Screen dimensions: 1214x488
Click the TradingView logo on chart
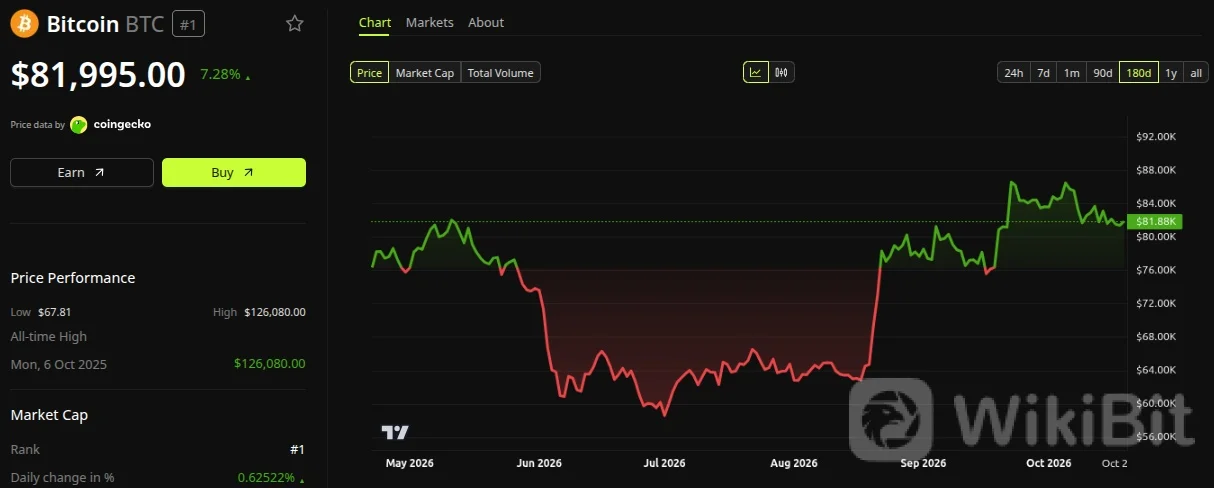tap(395, 432)
